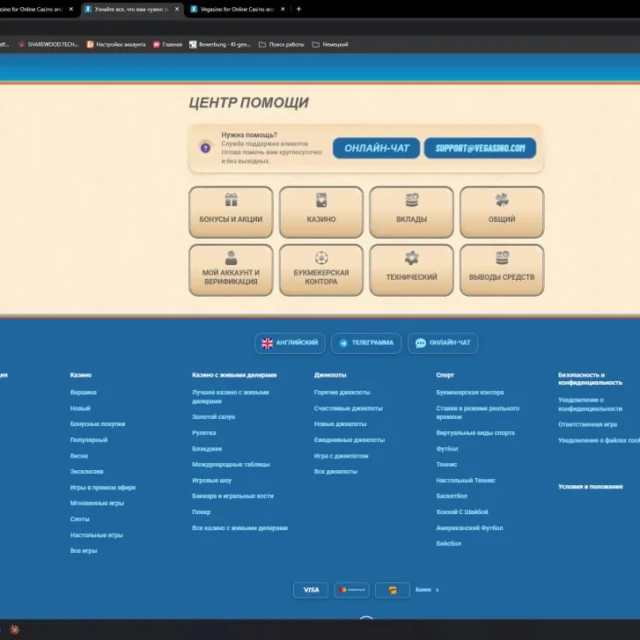Viewport: 640px width, 640px height.
Task: Open the Слоты link
Action: pyautogui.click(x=80, y=519)
